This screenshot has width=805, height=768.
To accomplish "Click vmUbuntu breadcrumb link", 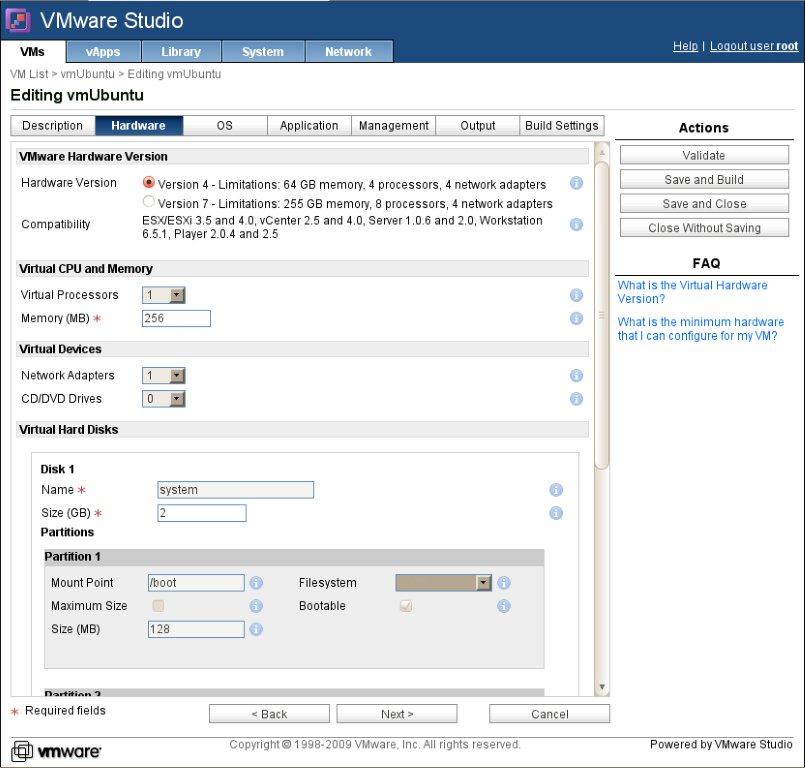I will (x=87, y=74).
